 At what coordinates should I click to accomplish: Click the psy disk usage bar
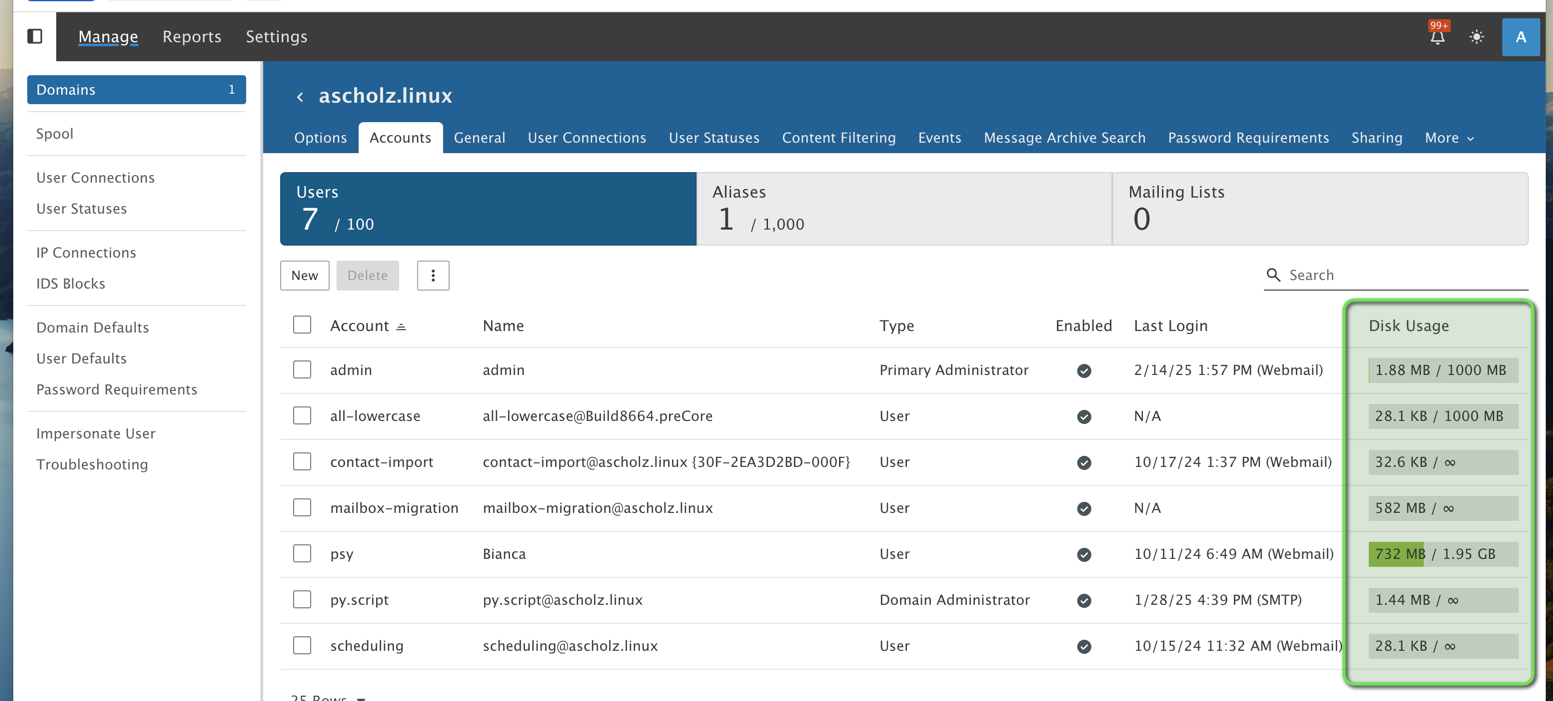pos(1442,554)
